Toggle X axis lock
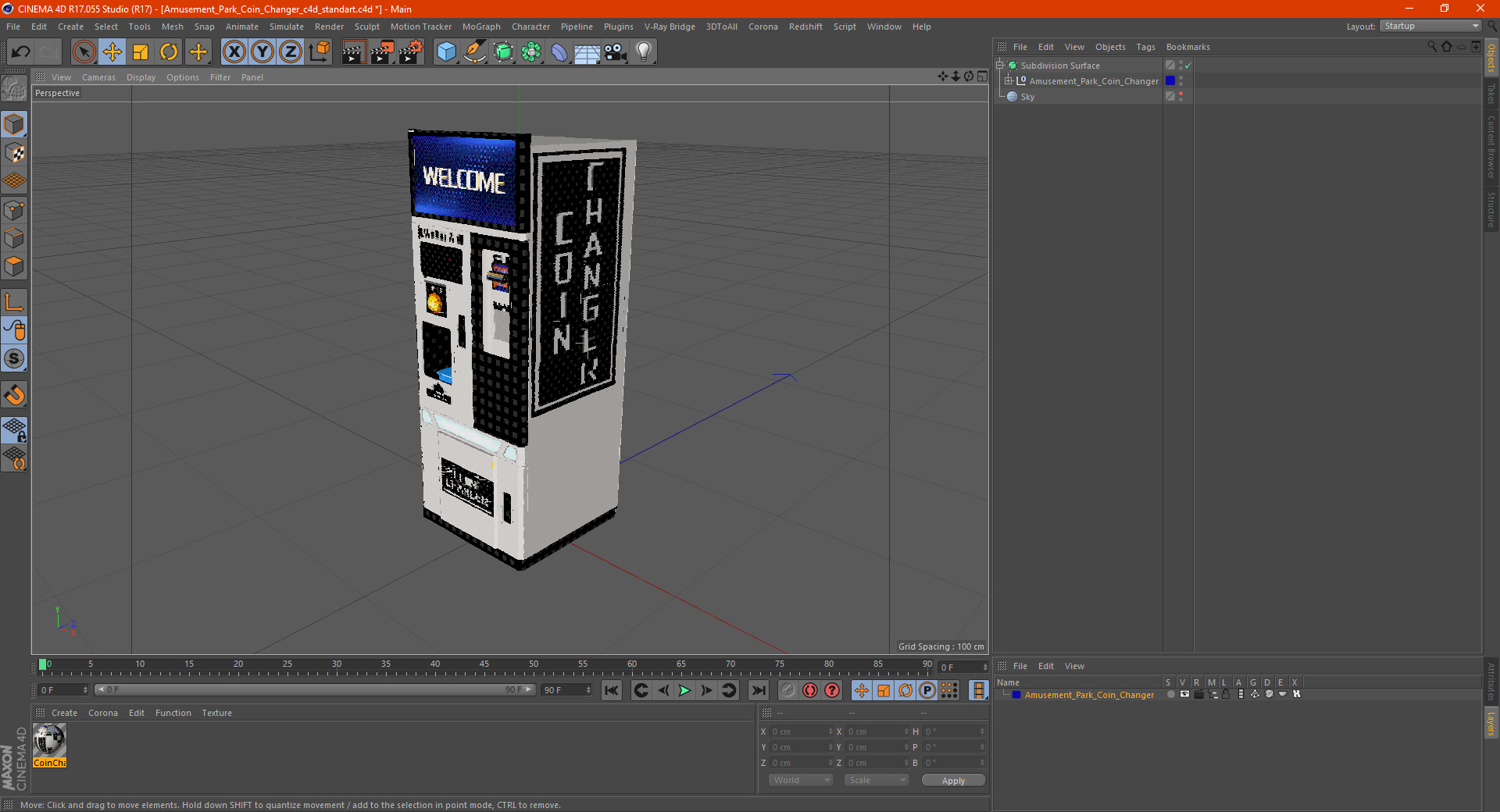 (234, 52)
